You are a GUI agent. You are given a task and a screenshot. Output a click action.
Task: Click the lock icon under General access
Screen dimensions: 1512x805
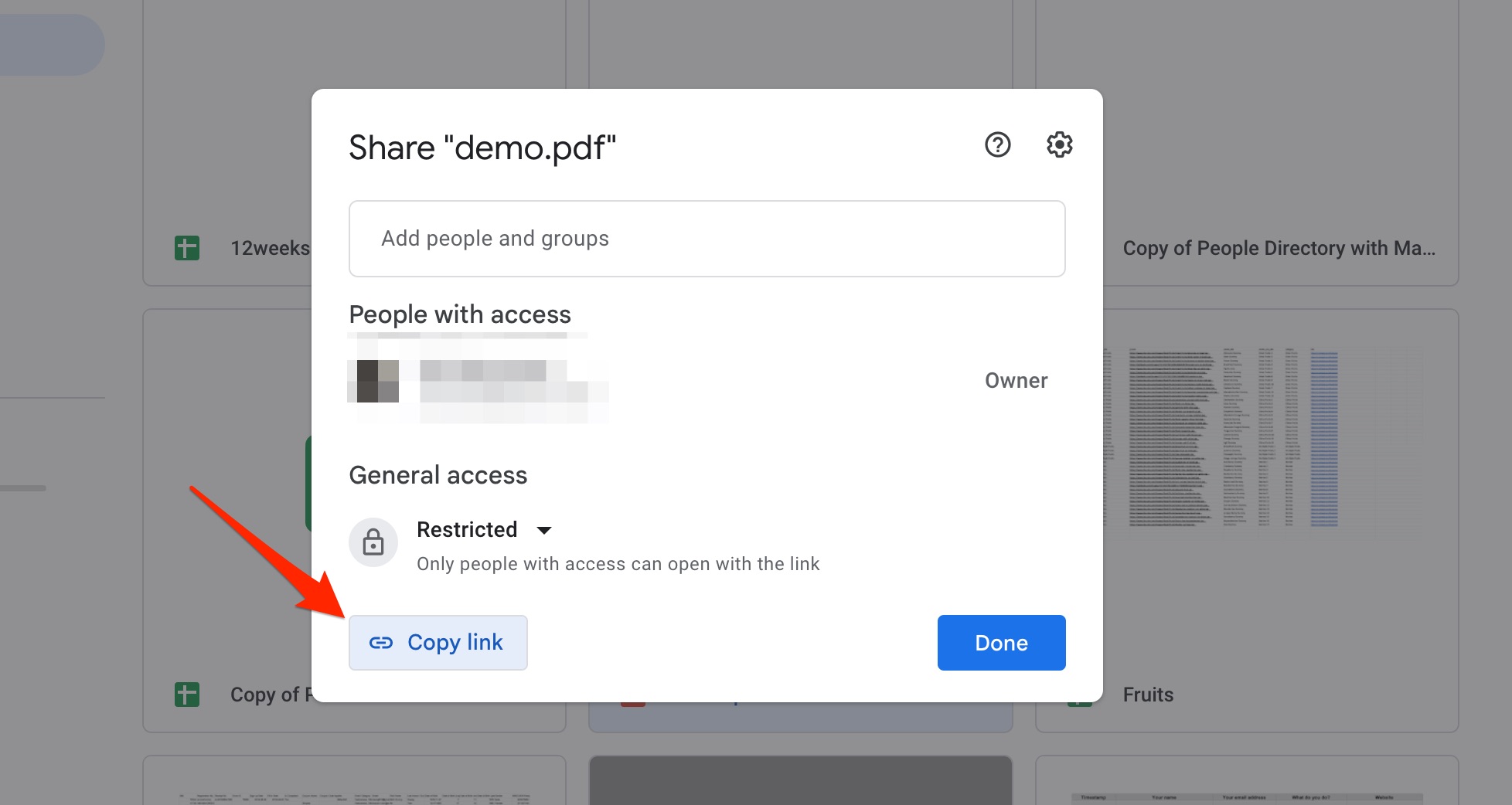click(373, 542)
